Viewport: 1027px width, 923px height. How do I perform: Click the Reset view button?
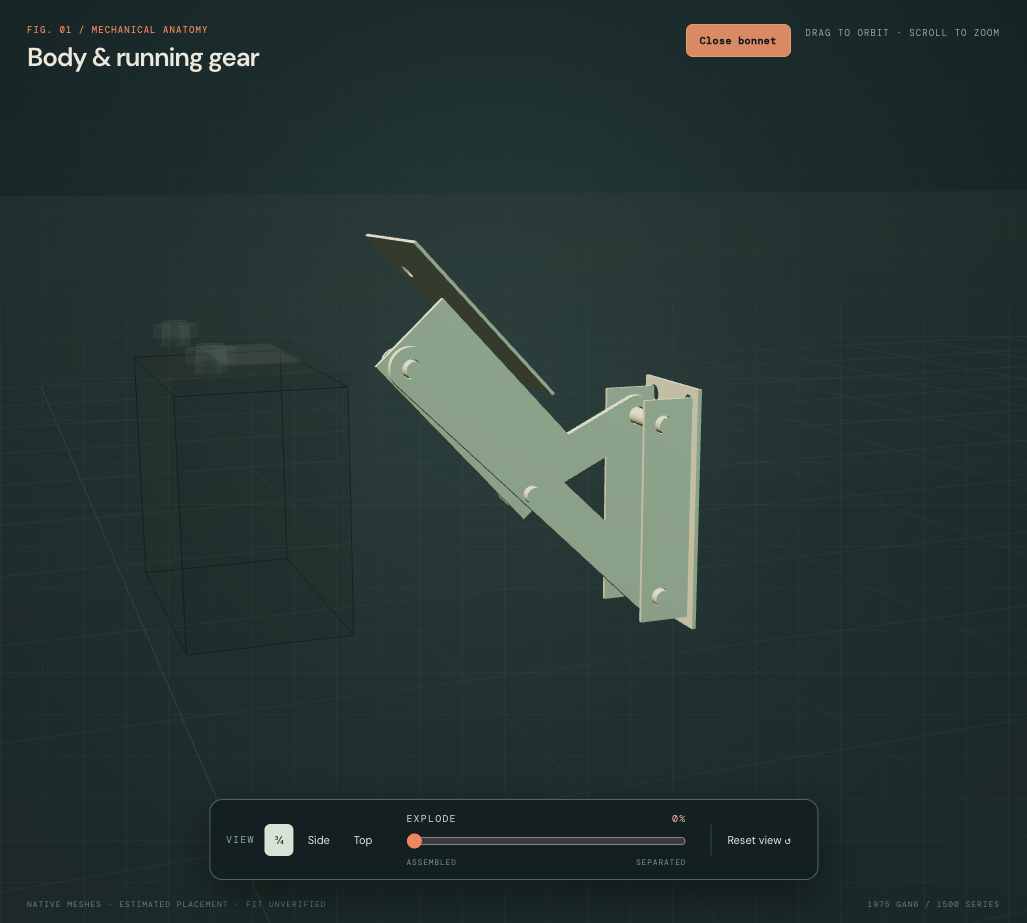758,840
